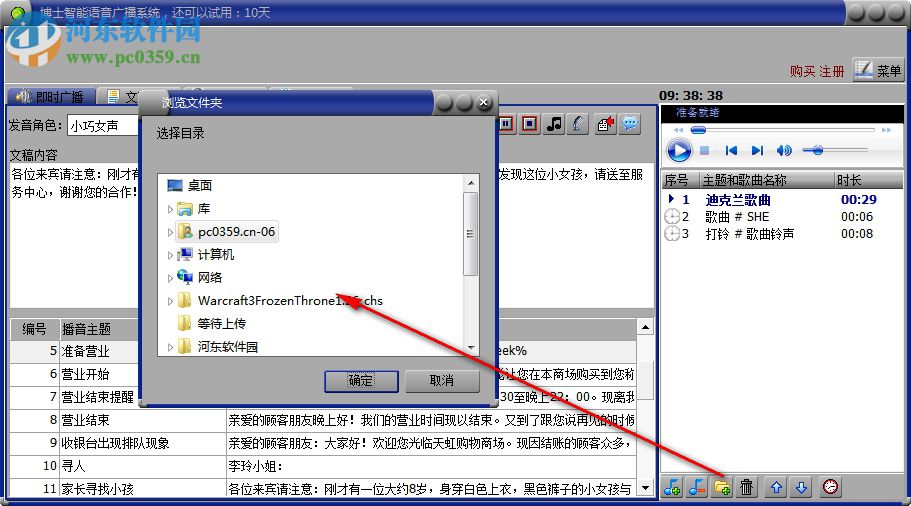Select playlist row 歌曲 # SHE
The width and height of the screenshot is (911, 506).
click(x=782, y=217)
